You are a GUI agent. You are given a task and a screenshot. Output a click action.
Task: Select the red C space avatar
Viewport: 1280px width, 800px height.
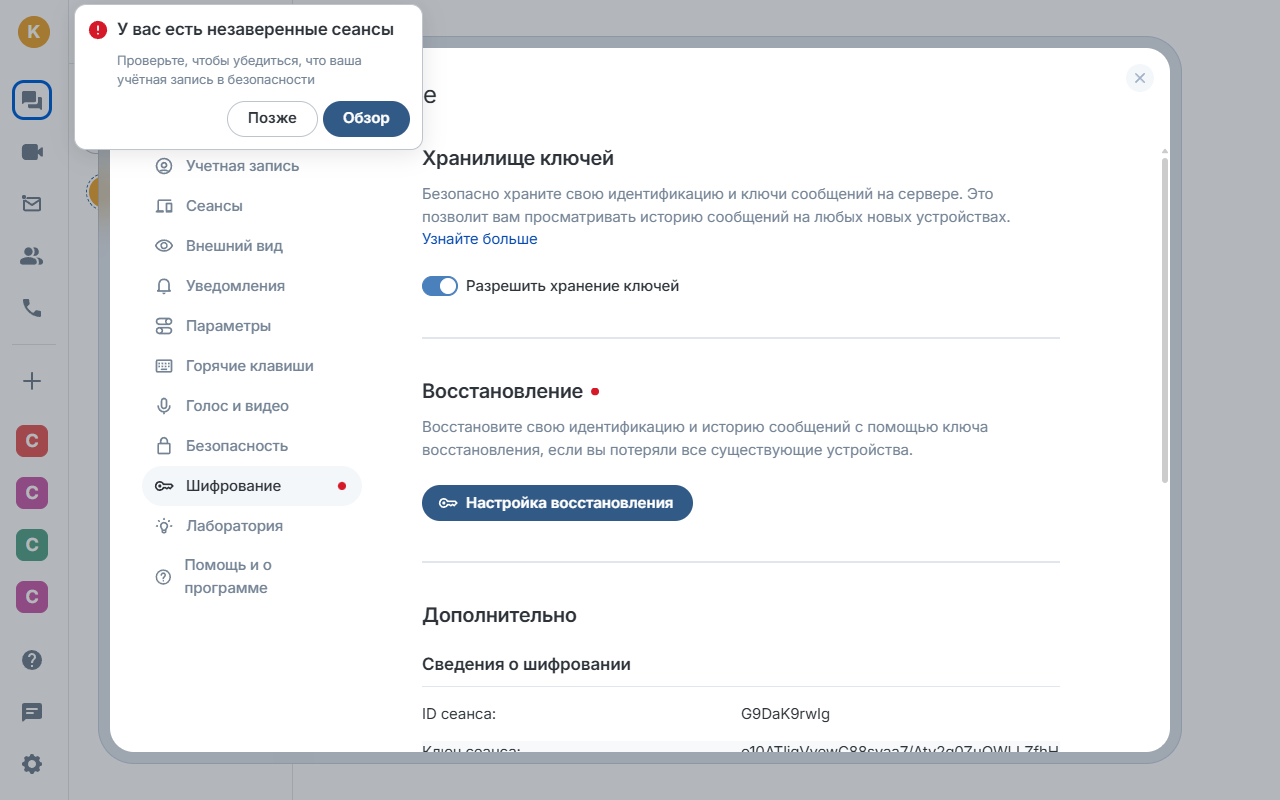pos(32,441)
